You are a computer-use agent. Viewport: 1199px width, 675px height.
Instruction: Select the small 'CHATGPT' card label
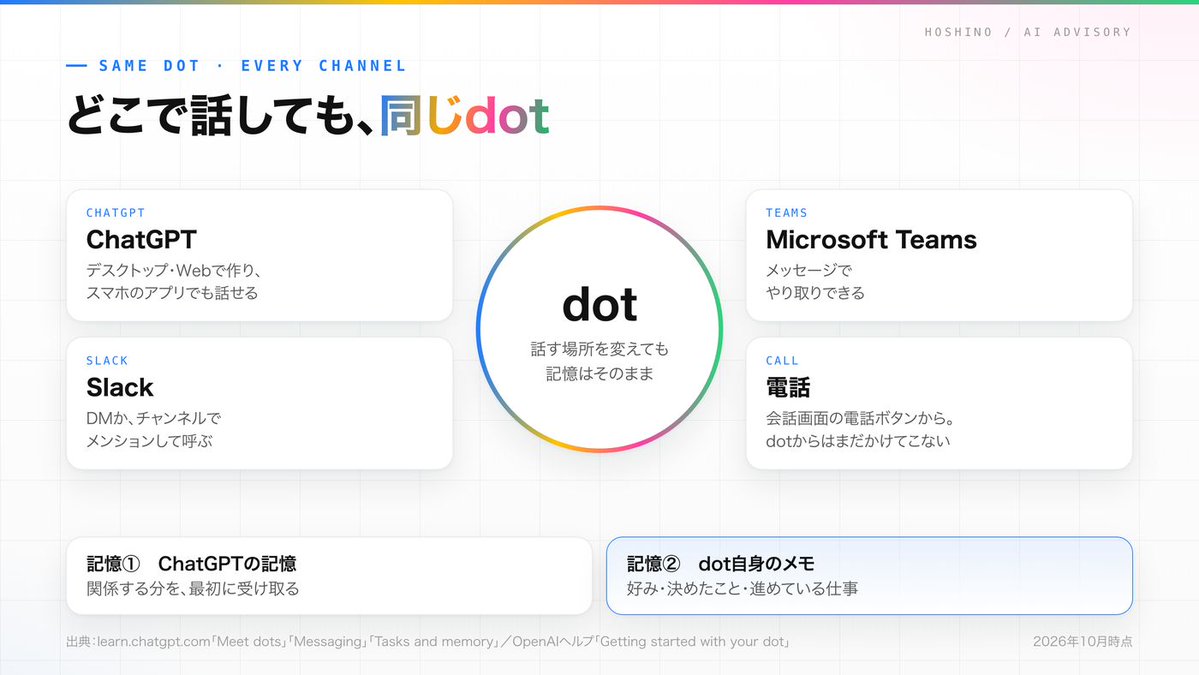coord(115,213)
